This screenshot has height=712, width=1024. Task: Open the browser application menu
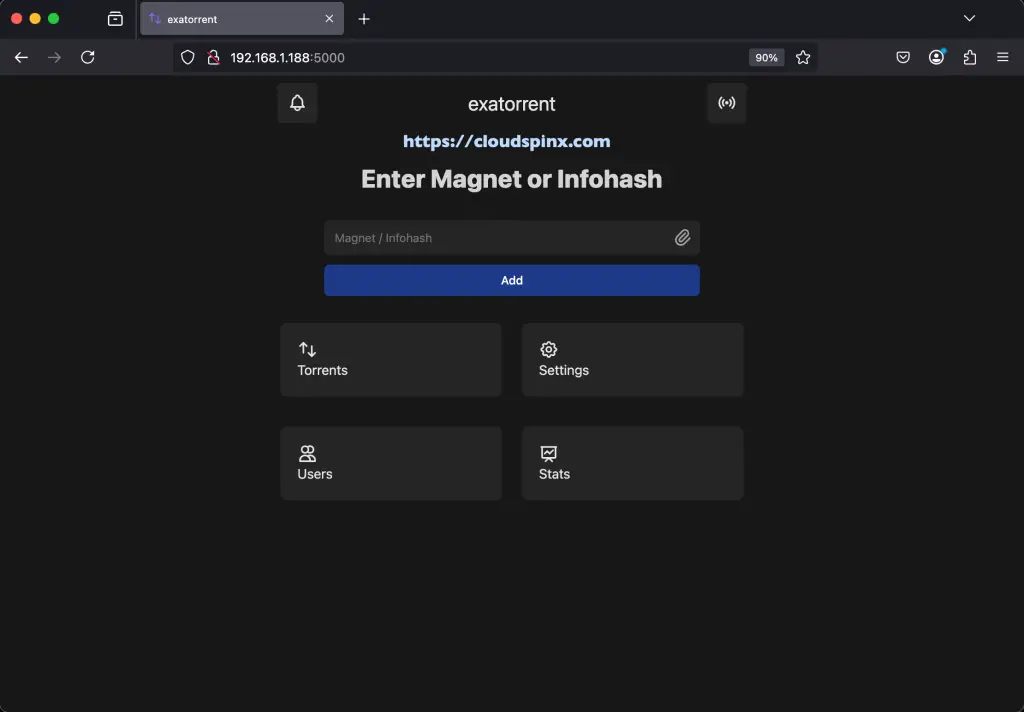[1003, 57]
